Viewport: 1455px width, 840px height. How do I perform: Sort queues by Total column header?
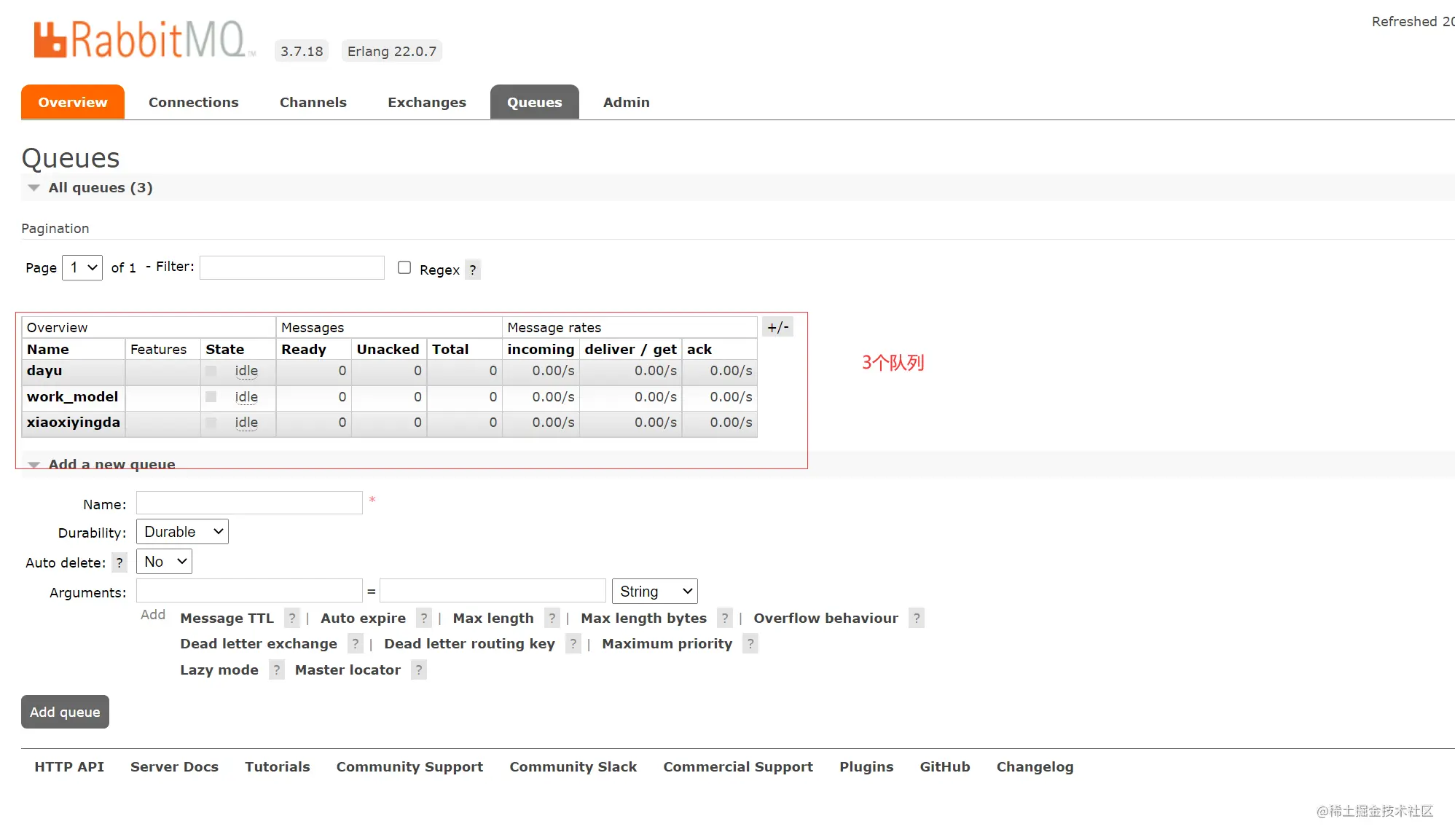coord(450,350)
